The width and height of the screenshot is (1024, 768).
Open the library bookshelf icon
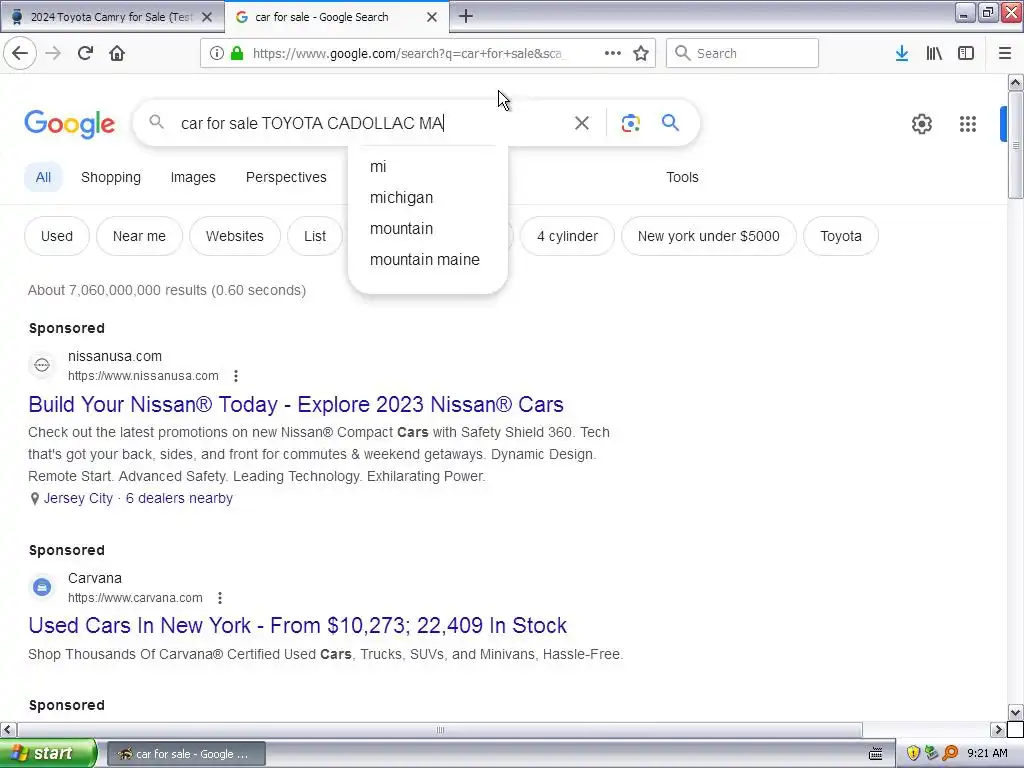tap(934, 53)
